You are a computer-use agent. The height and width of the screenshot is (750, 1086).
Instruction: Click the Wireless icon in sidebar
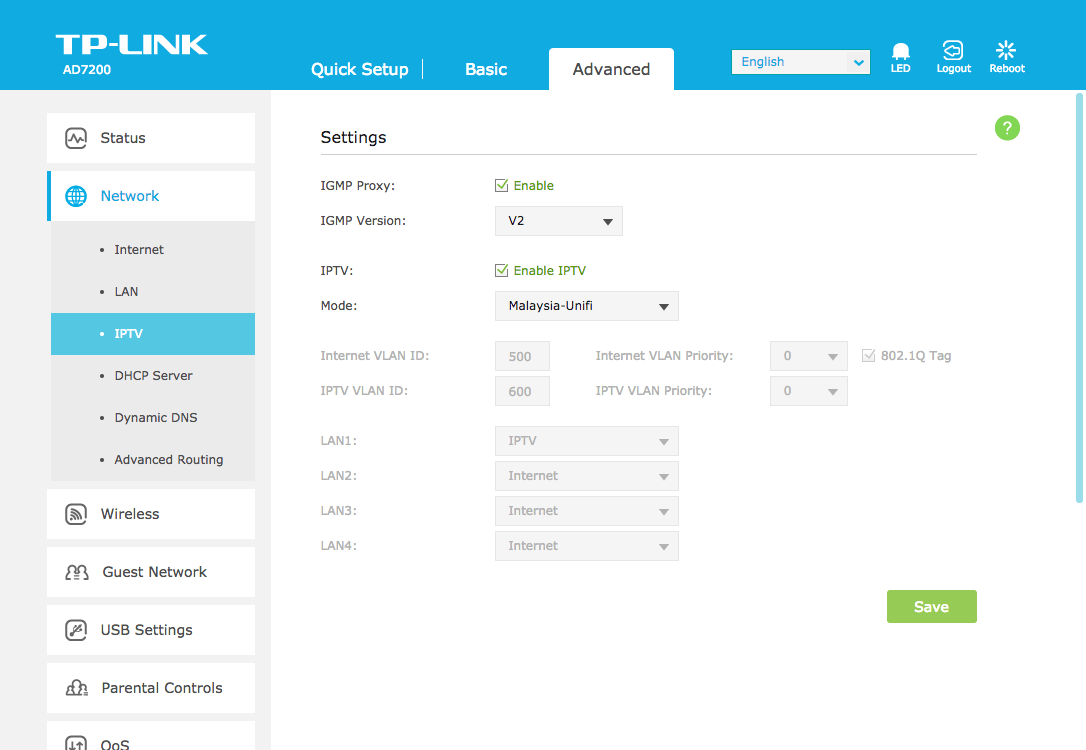click(76, 514)
